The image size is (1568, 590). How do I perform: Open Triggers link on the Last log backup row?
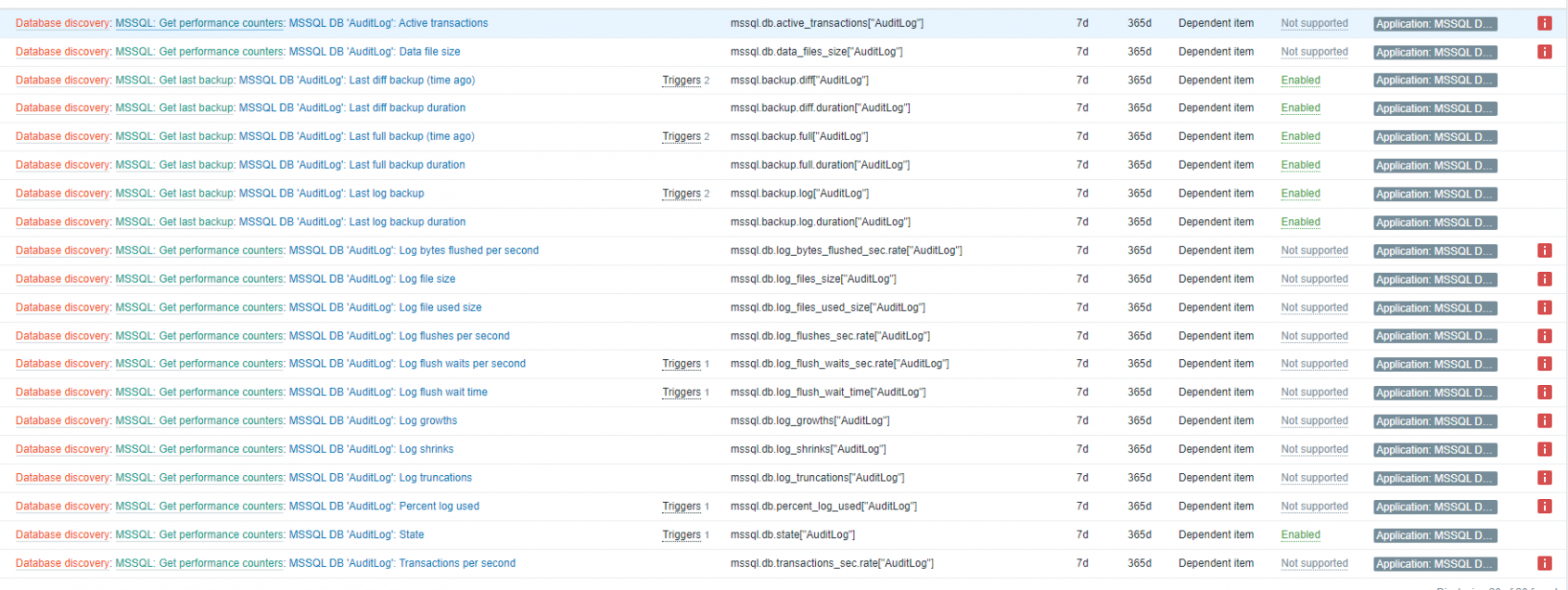(682, 193)
